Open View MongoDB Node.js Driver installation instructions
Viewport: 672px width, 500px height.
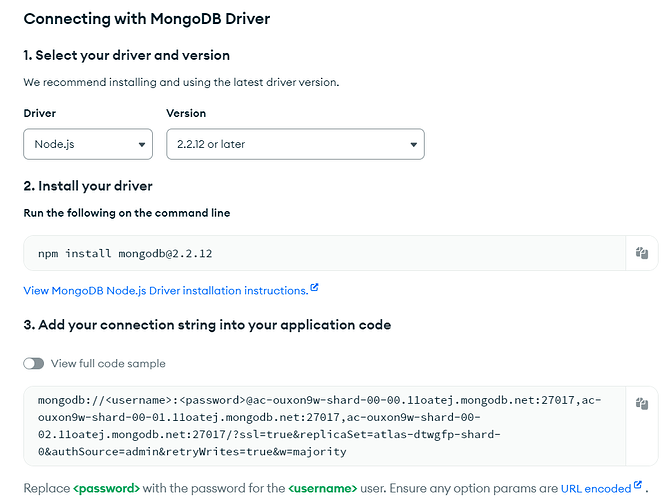[165, 290]
